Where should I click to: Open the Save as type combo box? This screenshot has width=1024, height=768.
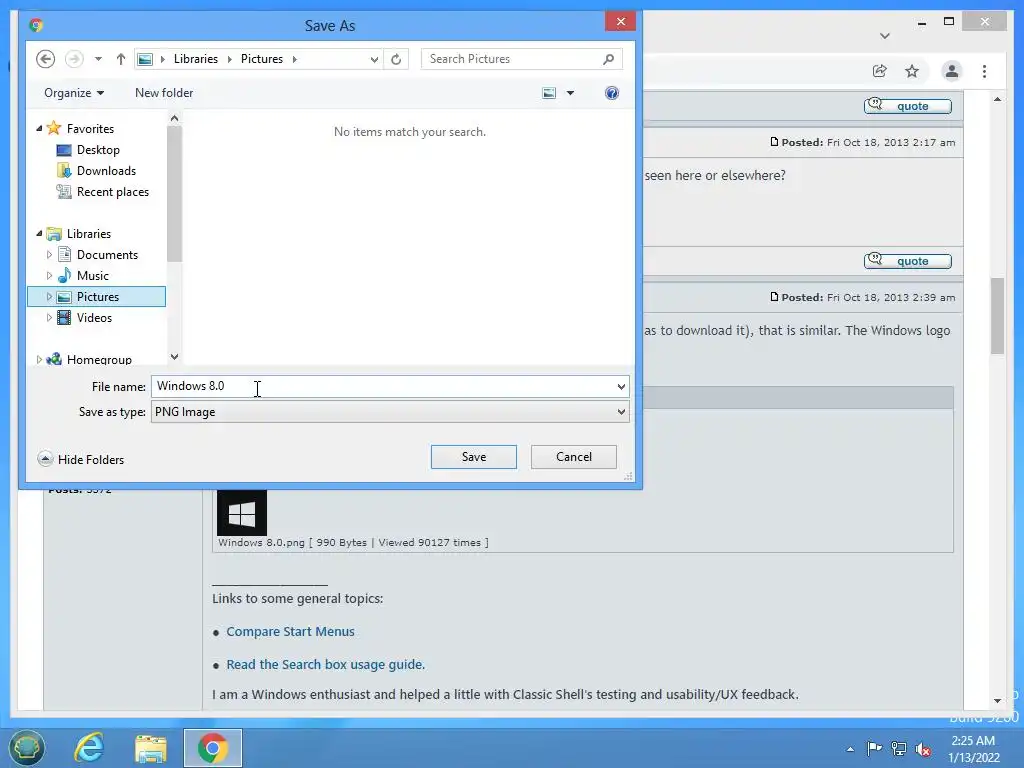click(390, 412)
